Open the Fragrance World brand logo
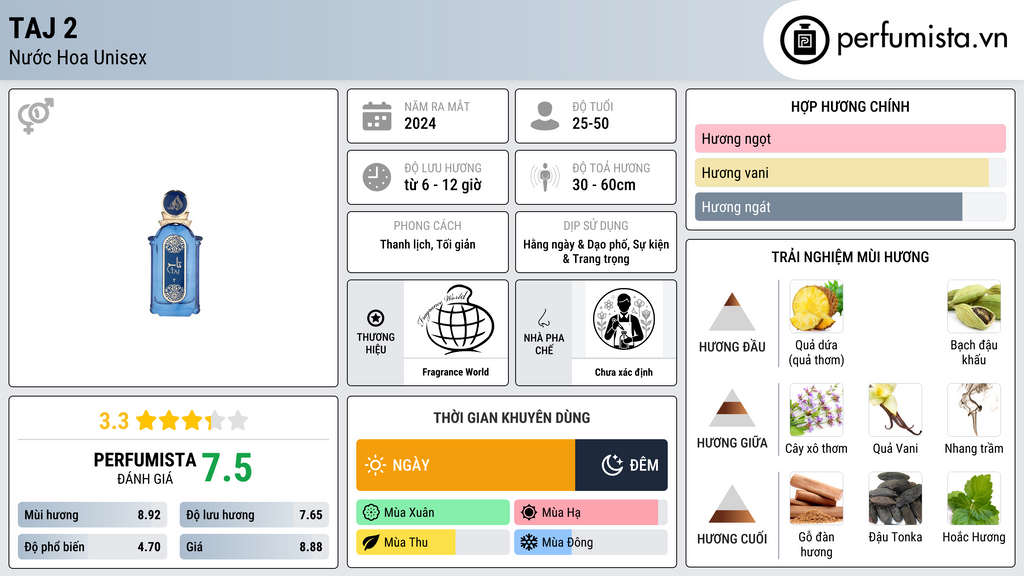This screenshot has width=1024, height=576. pos(455,320)
